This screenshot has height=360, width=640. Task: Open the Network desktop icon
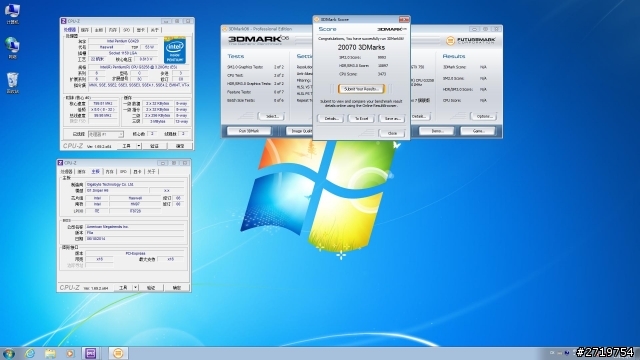tap(12, 48)
